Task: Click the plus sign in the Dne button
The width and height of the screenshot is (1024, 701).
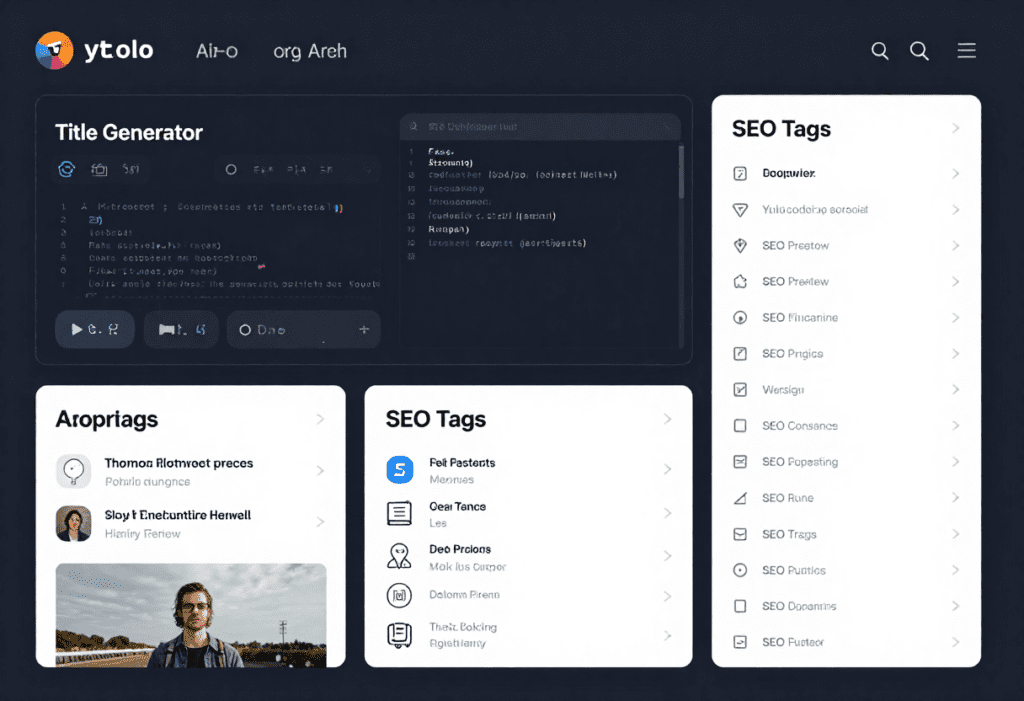Action: [363, 329]
